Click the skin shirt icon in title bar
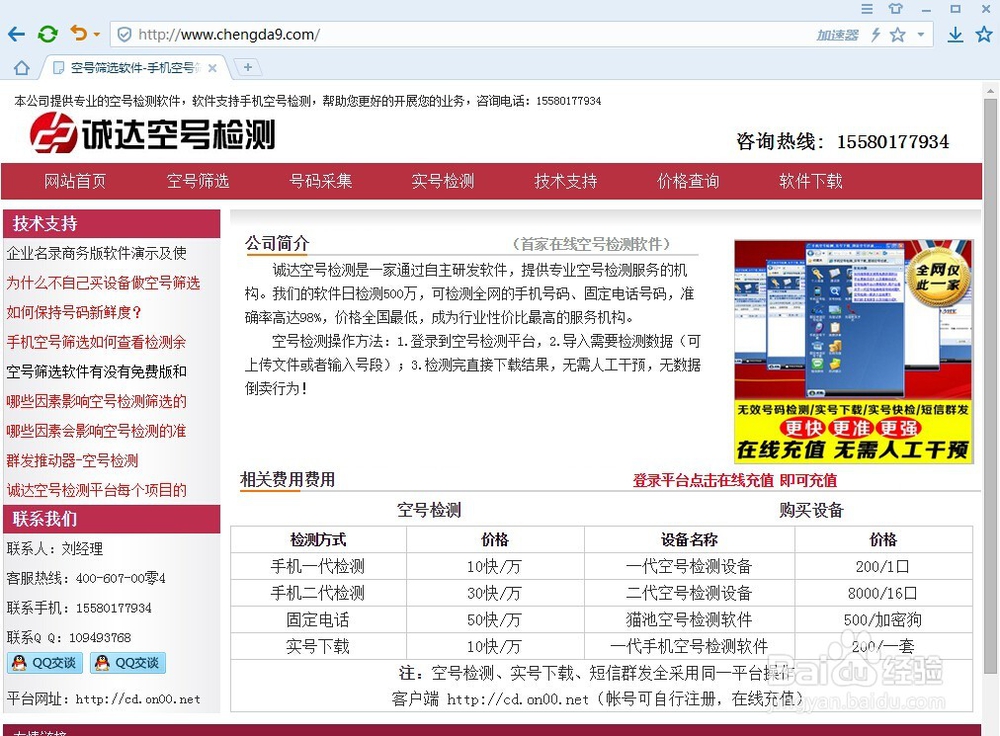This screenshot has width=1000, height=736. tap(895, 8)
